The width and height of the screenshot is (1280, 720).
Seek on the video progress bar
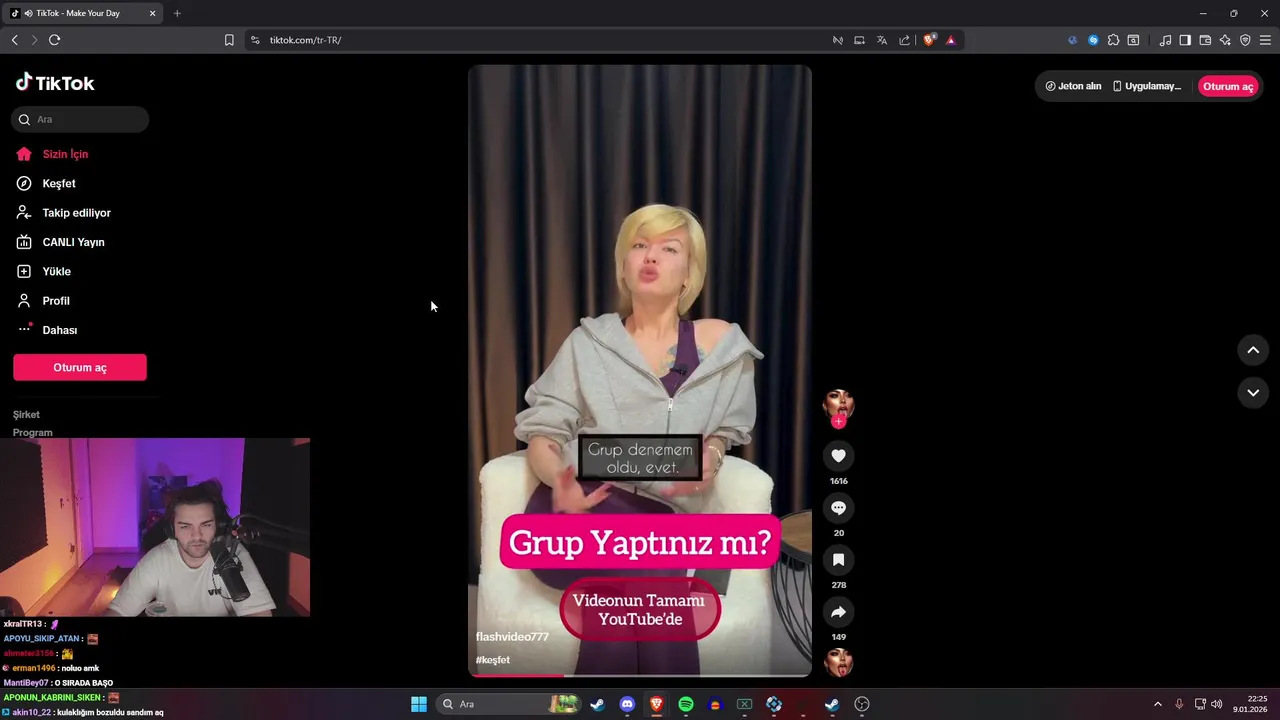click(640, 675)
